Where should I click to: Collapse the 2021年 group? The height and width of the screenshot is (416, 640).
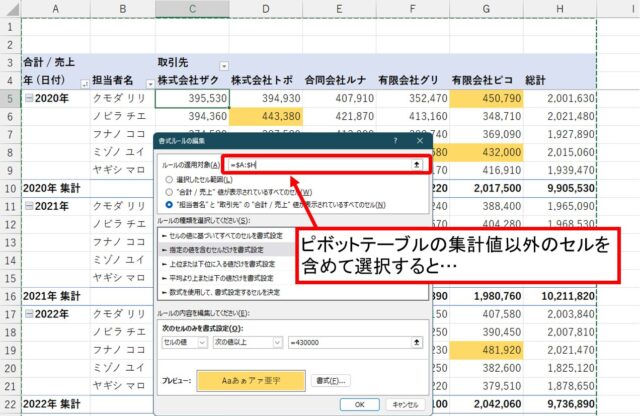[29, 206]
